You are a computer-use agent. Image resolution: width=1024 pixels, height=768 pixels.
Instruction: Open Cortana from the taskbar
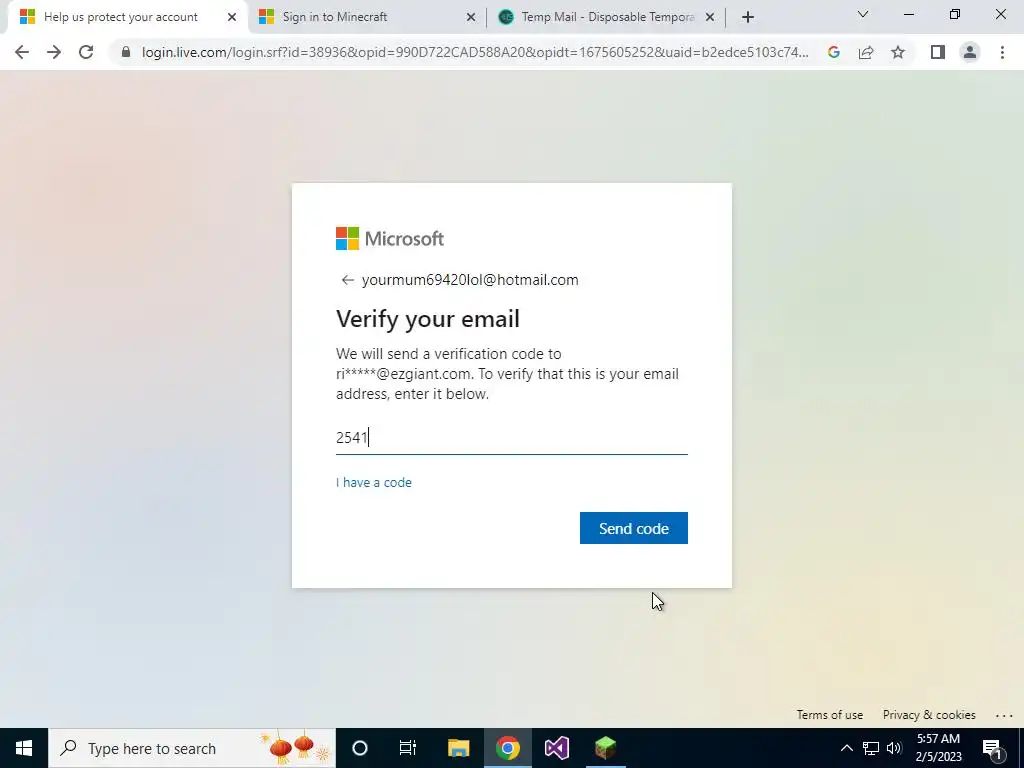[360, 748]
